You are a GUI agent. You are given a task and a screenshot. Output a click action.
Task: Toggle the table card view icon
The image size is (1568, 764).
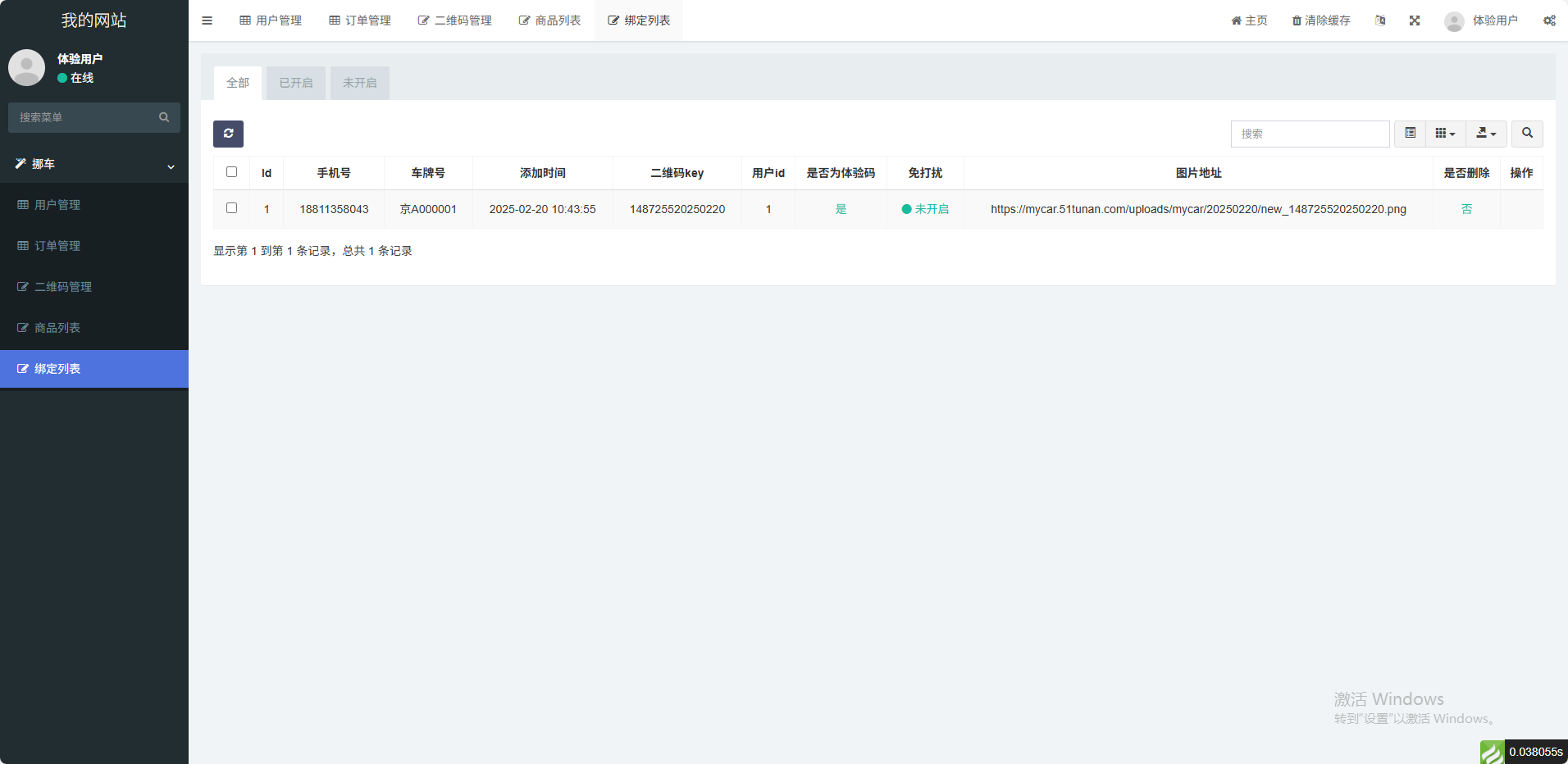[x=1410, y=134]
